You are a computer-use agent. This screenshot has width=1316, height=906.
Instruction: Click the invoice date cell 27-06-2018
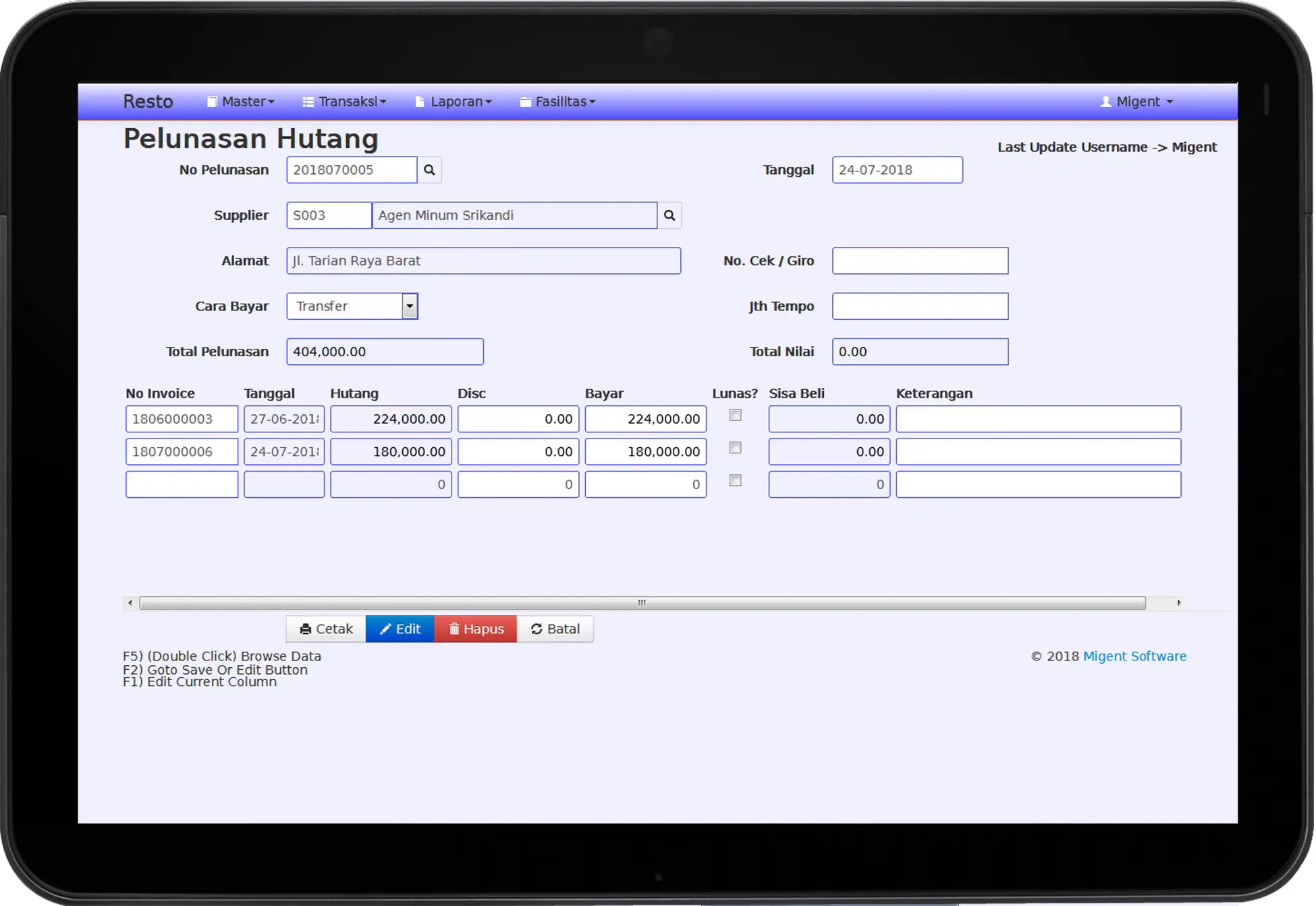[x=284, y=419]
